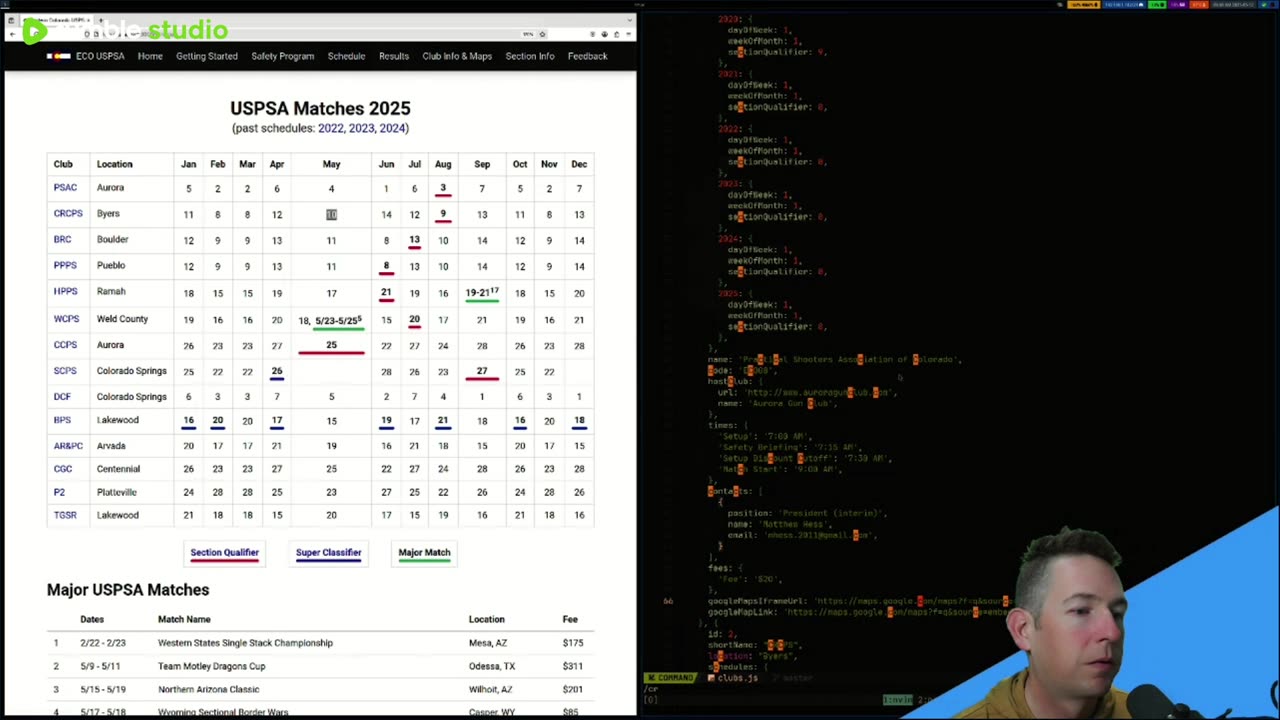Open the P2 club link

[59, 492]
